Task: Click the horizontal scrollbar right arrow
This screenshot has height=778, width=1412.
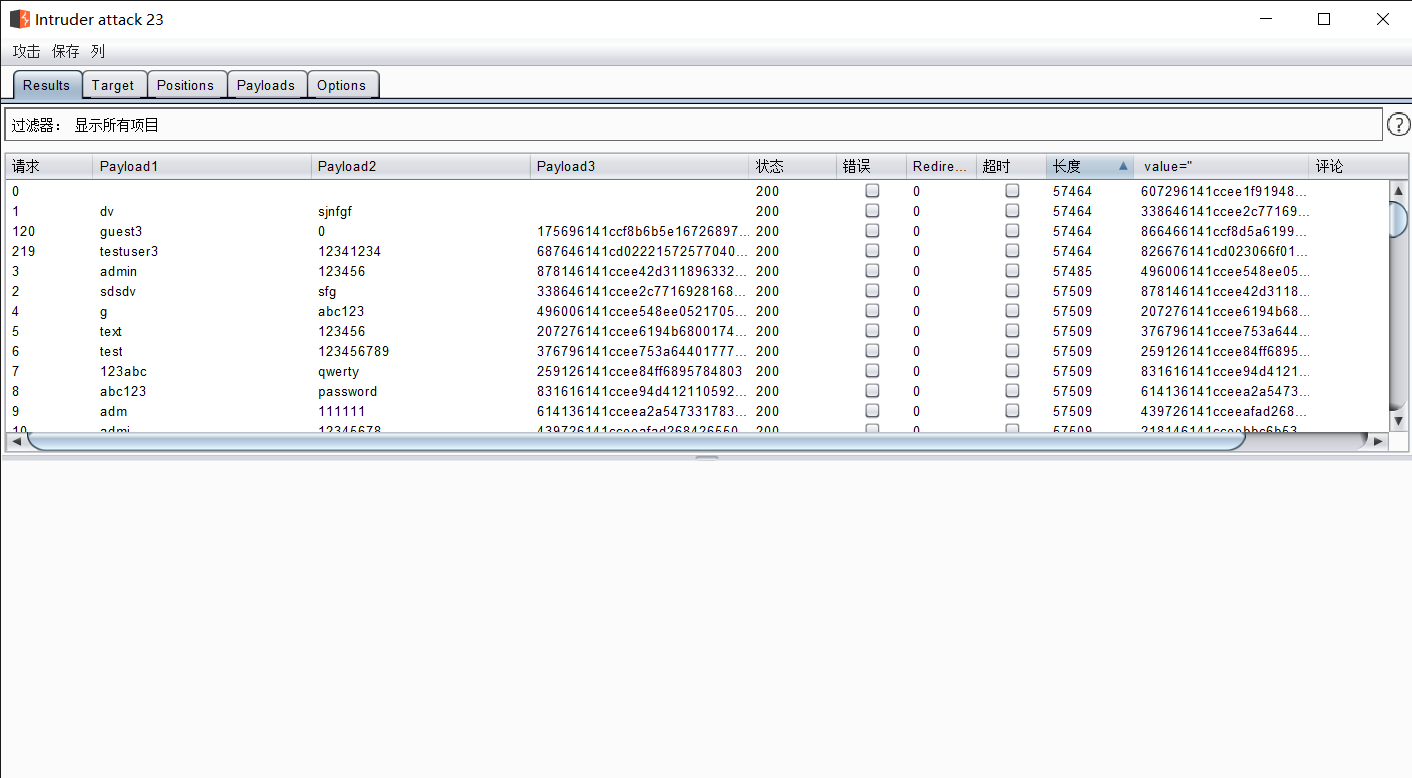Action: pos(1379,441)
